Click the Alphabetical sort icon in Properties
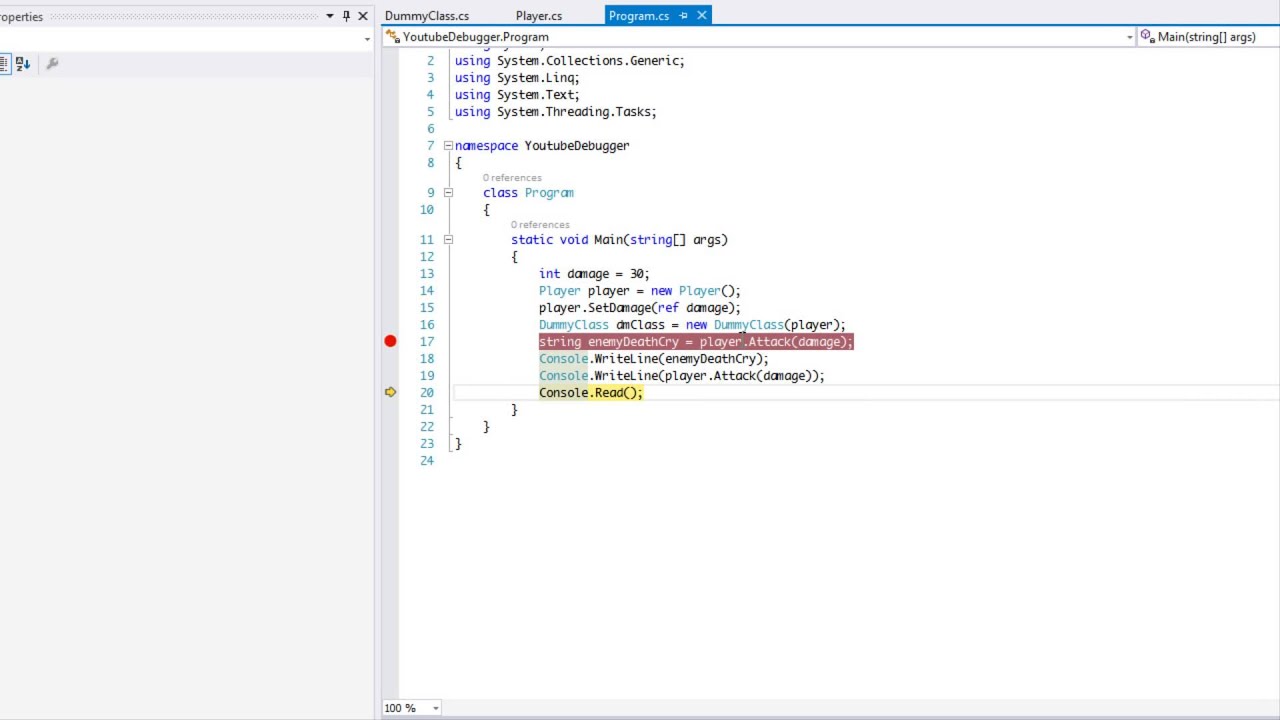This screenshot has height=720, width=1280. pos(23,63)
